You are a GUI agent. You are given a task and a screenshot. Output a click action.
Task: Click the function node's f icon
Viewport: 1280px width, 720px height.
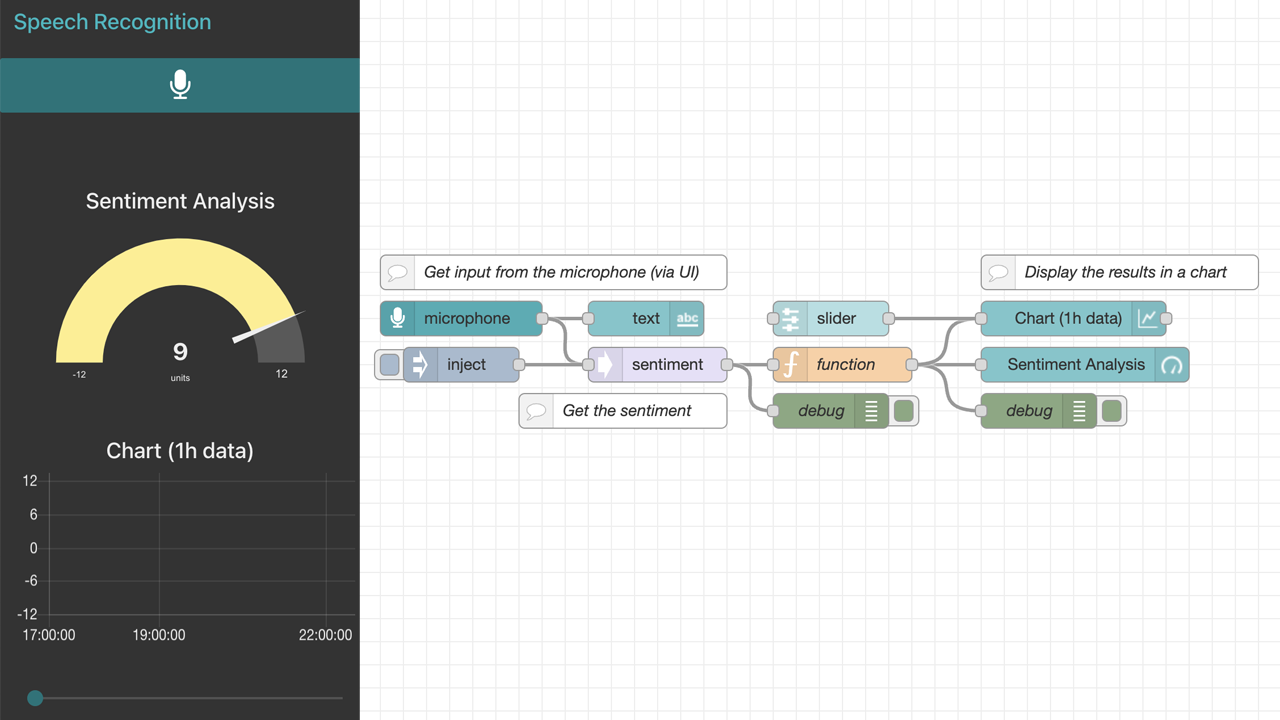pyautogui.click(x=790, y=364)
